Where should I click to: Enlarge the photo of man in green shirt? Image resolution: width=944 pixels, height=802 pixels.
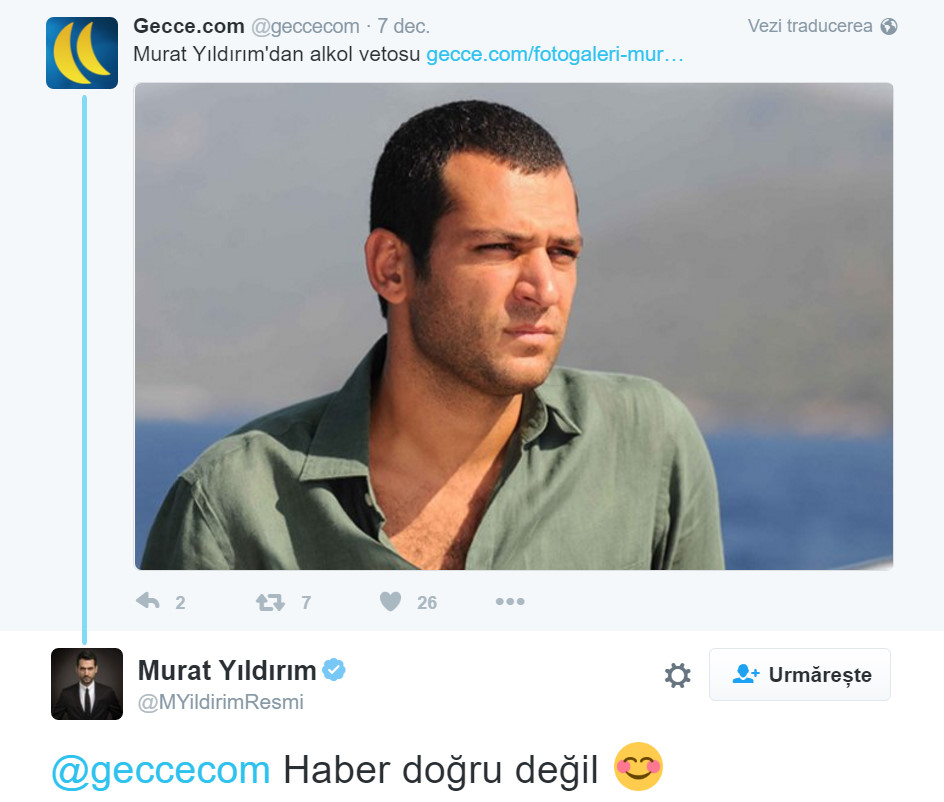(x=514, y=326)
